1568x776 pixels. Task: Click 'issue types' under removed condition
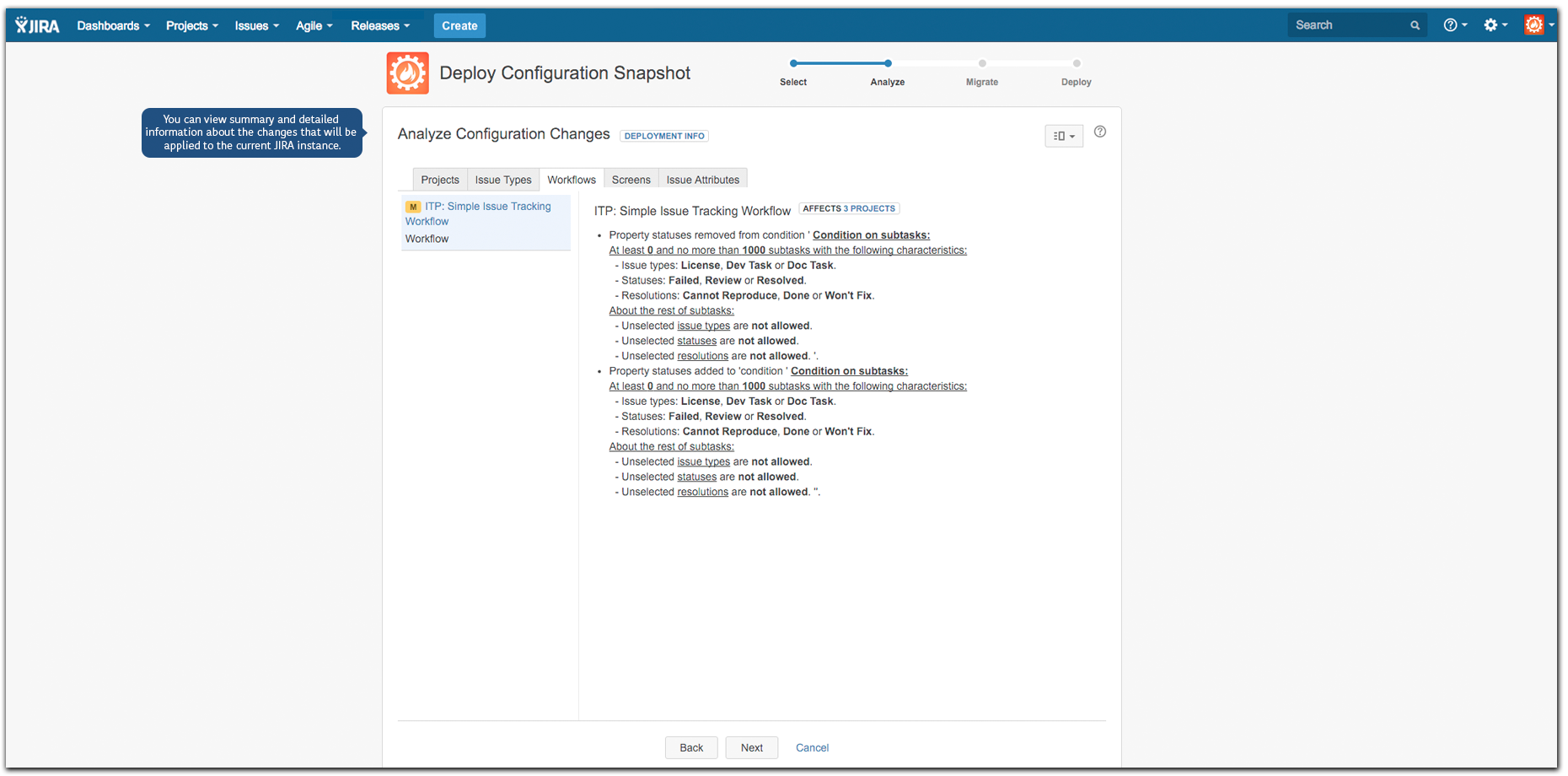pos(704,326)
